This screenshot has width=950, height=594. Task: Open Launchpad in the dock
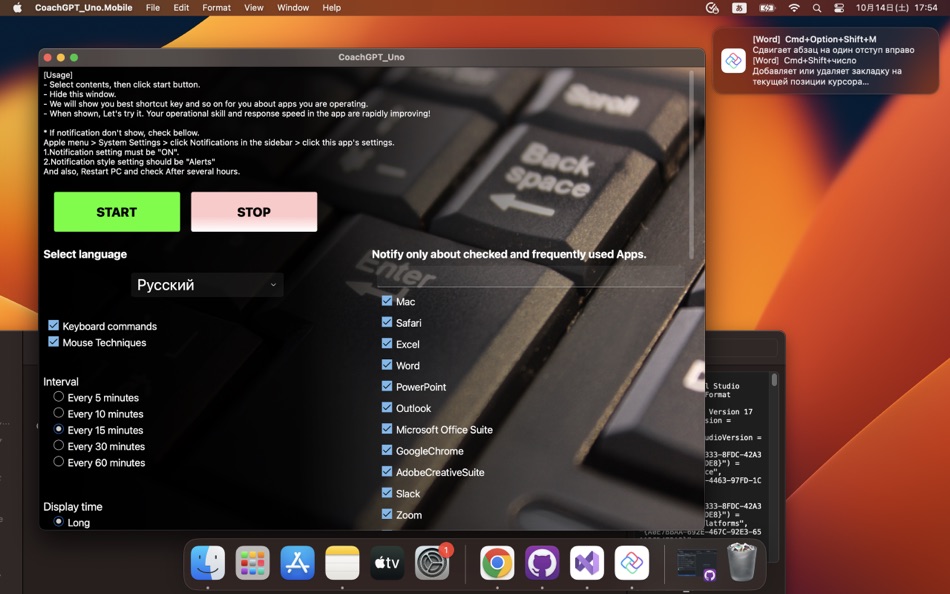click(253, 562)
